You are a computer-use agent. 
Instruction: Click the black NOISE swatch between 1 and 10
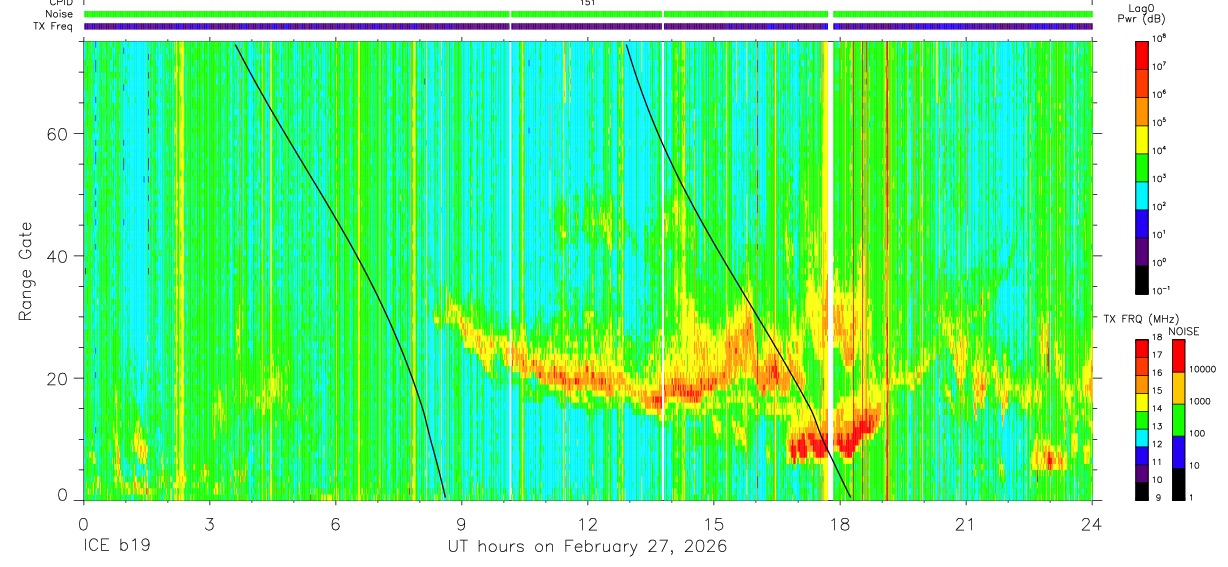[1179, 483]
